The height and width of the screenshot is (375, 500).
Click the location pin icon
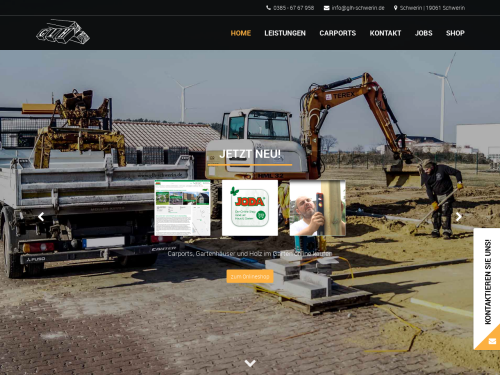(x=395, y=8)
